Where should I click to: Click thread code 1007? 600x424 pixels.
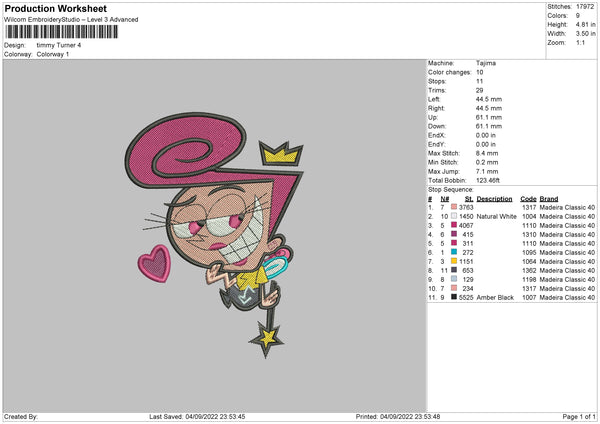click(529, 297)
